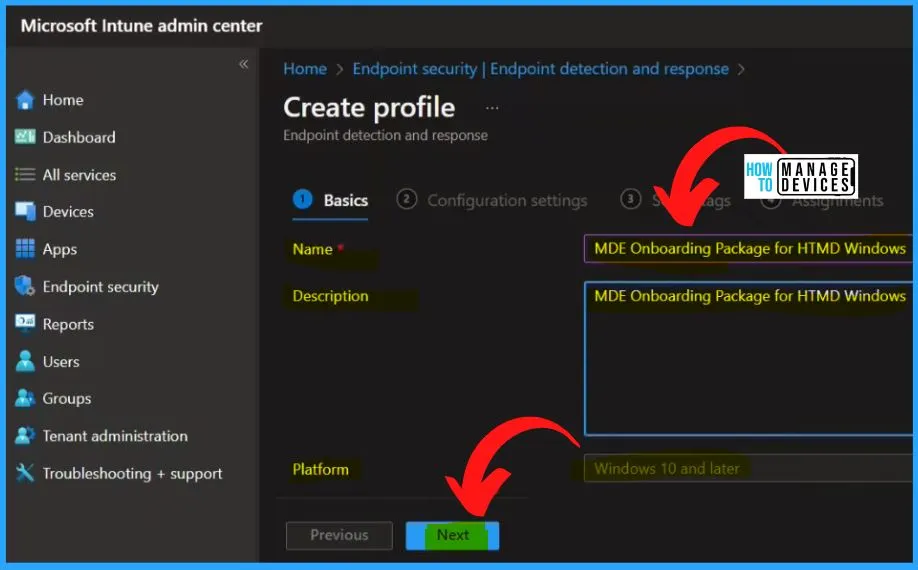Click the All services list icon
This screenshot has width=918, height=570.
[25, 174]
